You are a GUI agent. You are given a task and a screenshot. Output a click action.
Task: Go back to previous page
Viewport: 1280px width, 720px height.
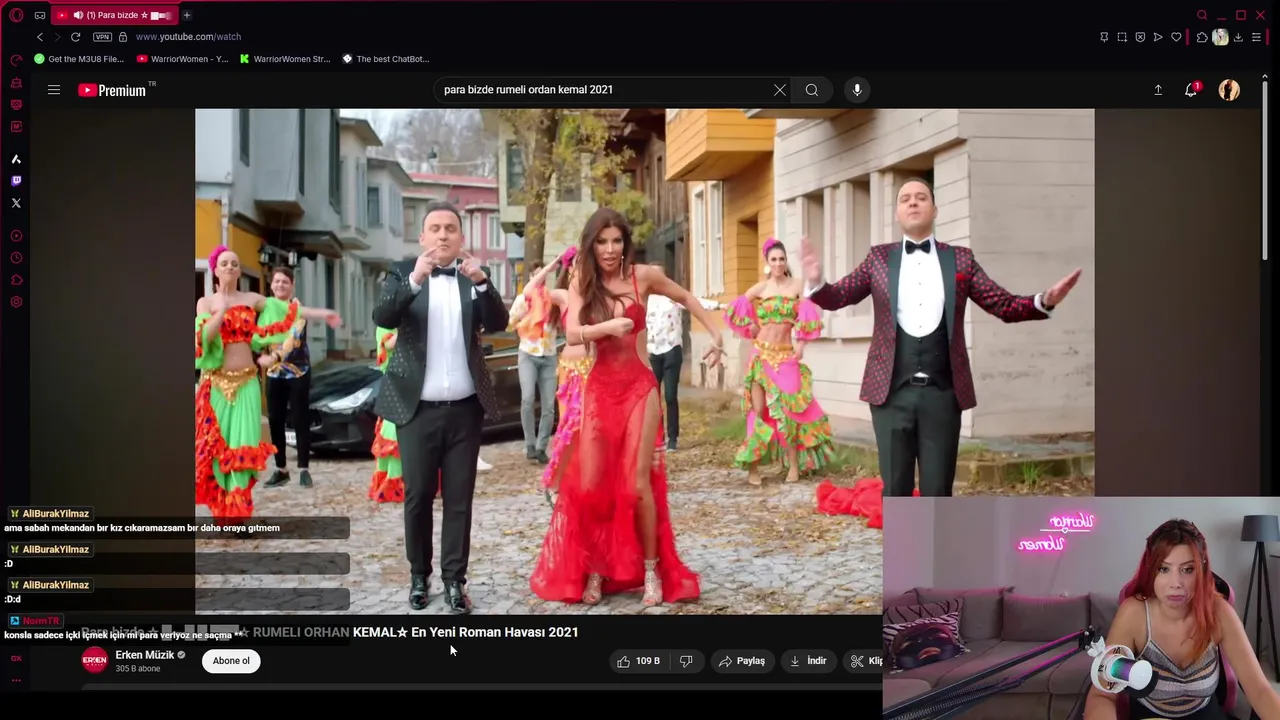pos(40,37)
